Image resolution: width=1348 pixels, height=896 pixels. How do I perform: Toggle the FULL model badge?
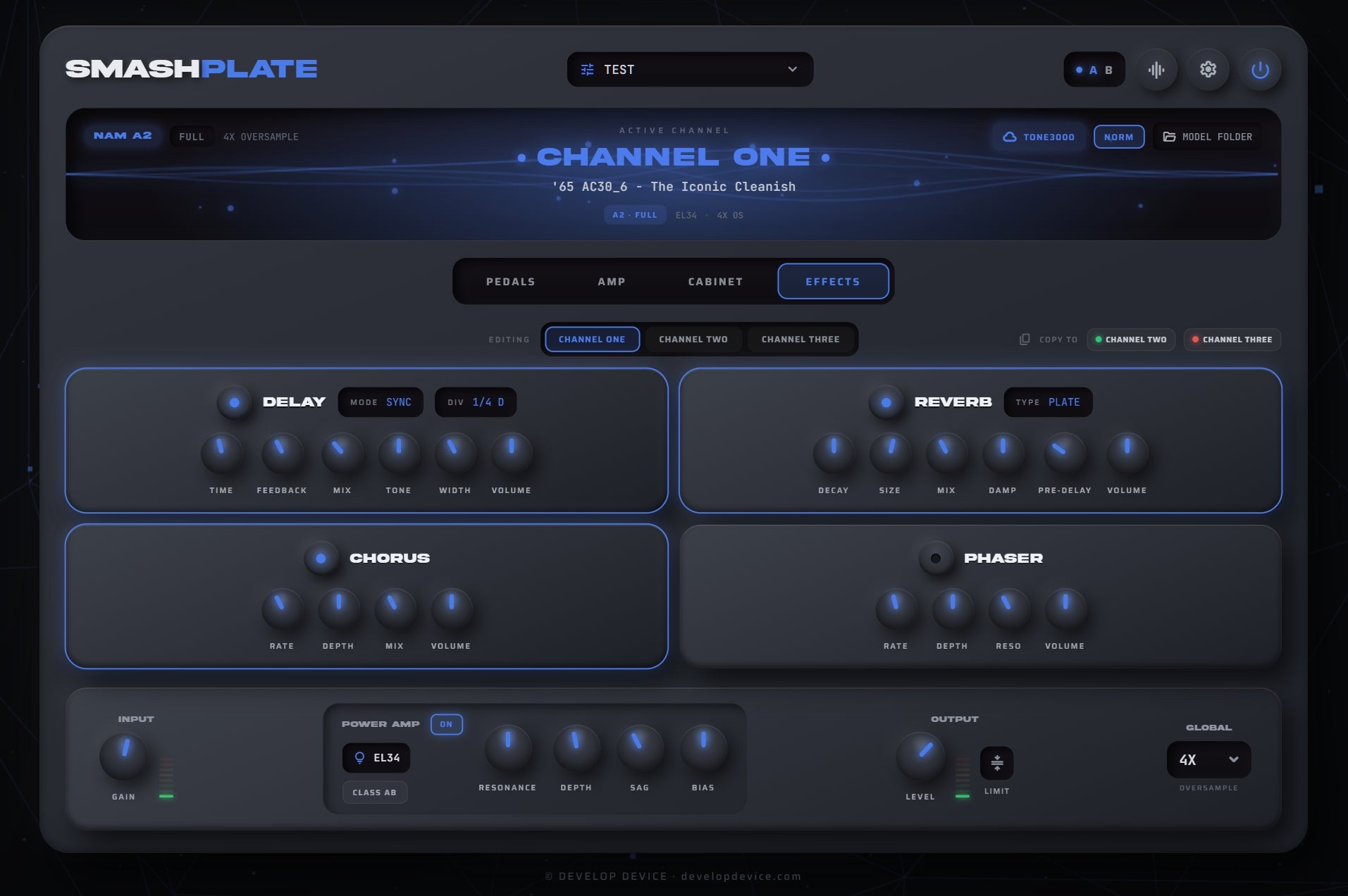coord(192,137)
